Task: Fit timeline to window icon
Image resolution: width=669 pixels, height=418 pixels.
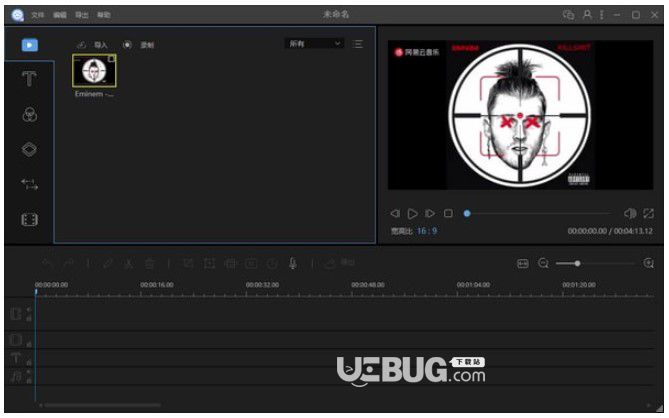Action: [523, 264]
